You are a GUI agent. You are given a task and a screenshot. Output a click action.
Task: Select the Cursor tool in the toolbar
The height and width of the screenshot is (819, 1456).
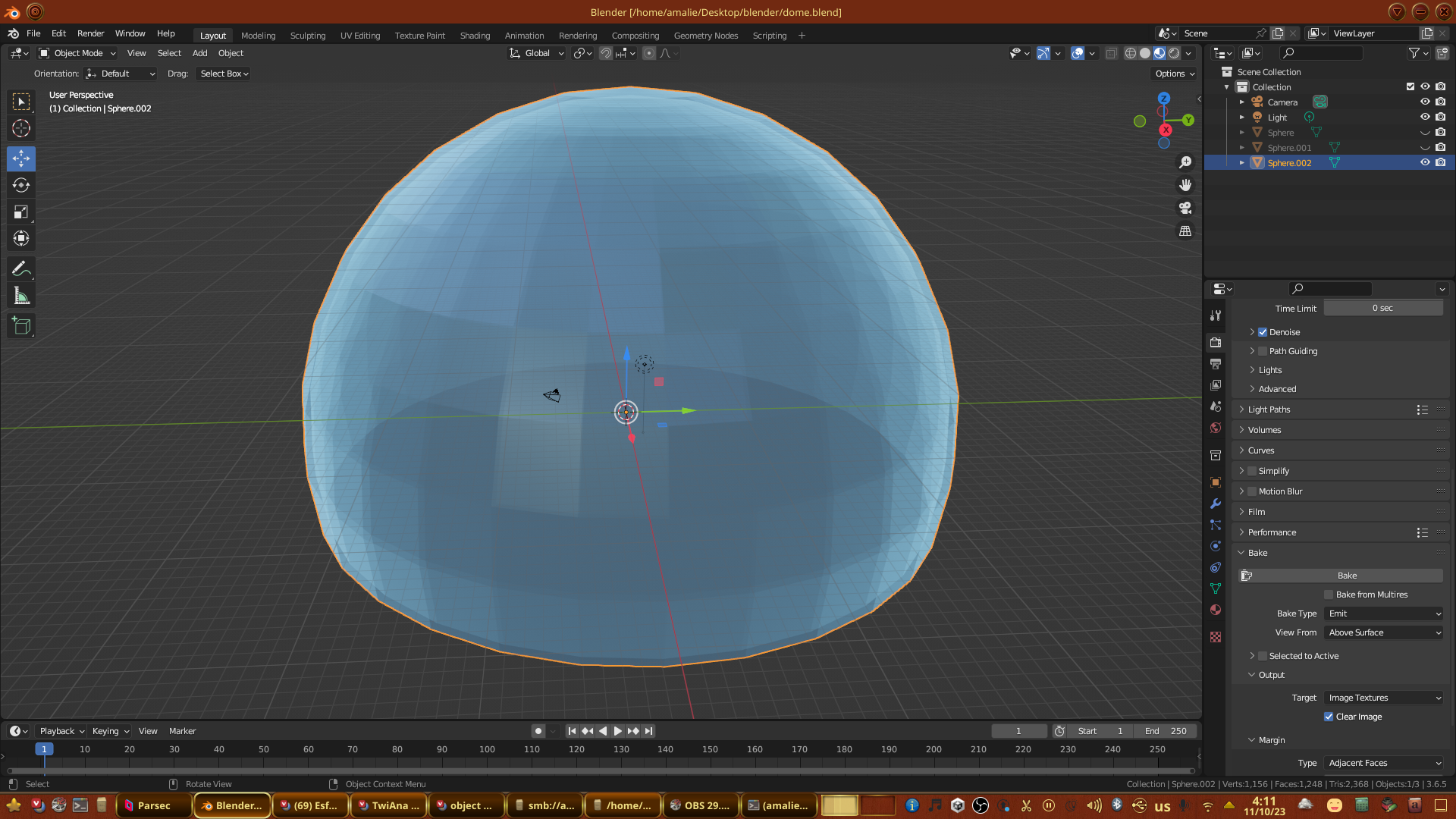pos(21,128)
